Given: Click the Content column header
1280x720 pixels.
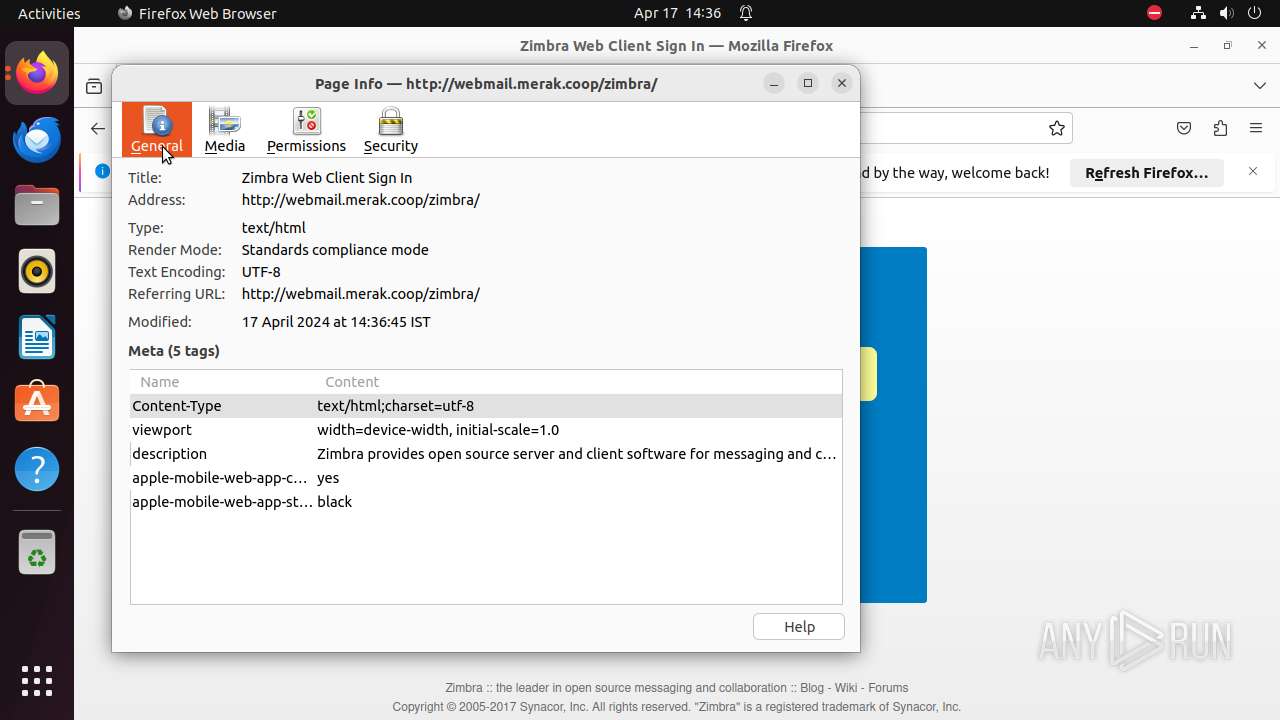Looking at the screenshot, I should coord(579,382).
